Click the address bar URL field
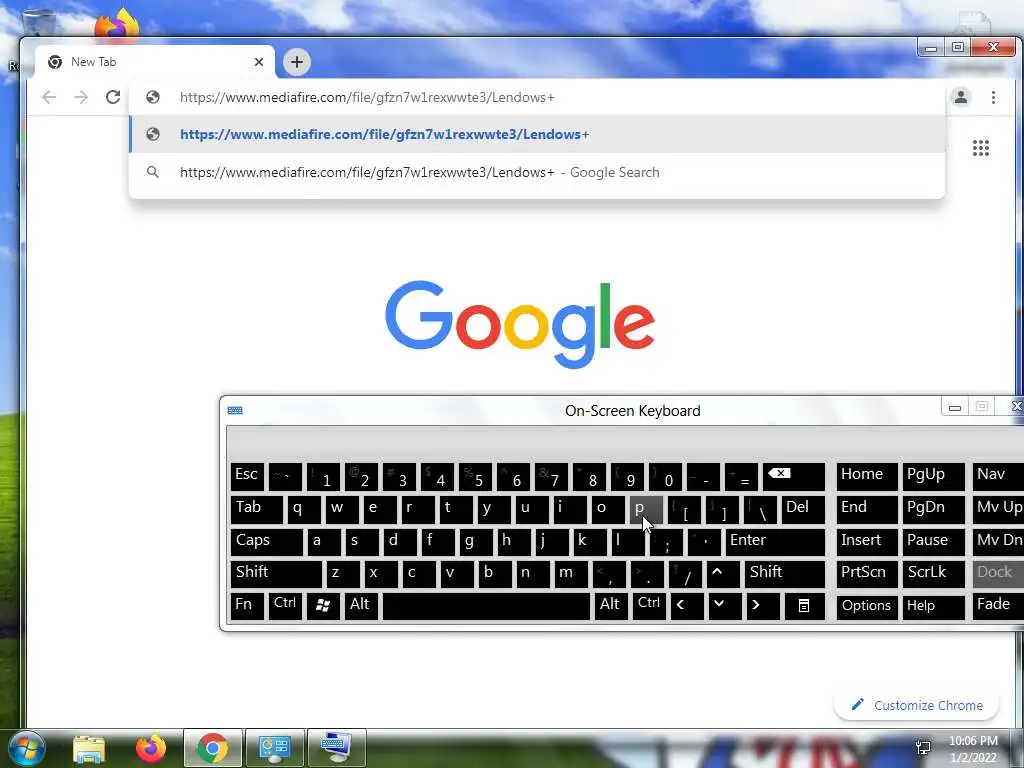1024x768 pixels. (537, 97)
